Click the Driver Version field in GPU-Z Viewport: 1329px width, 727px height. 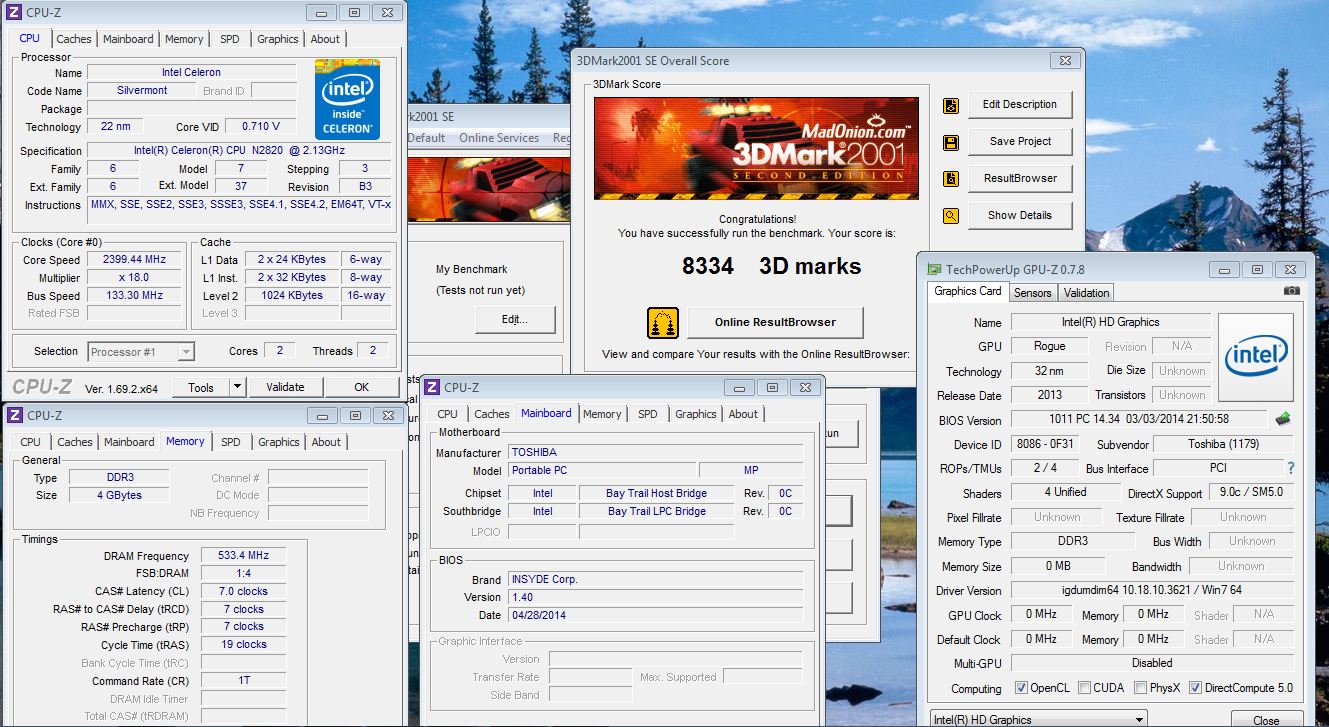(x=1152, y=591)
